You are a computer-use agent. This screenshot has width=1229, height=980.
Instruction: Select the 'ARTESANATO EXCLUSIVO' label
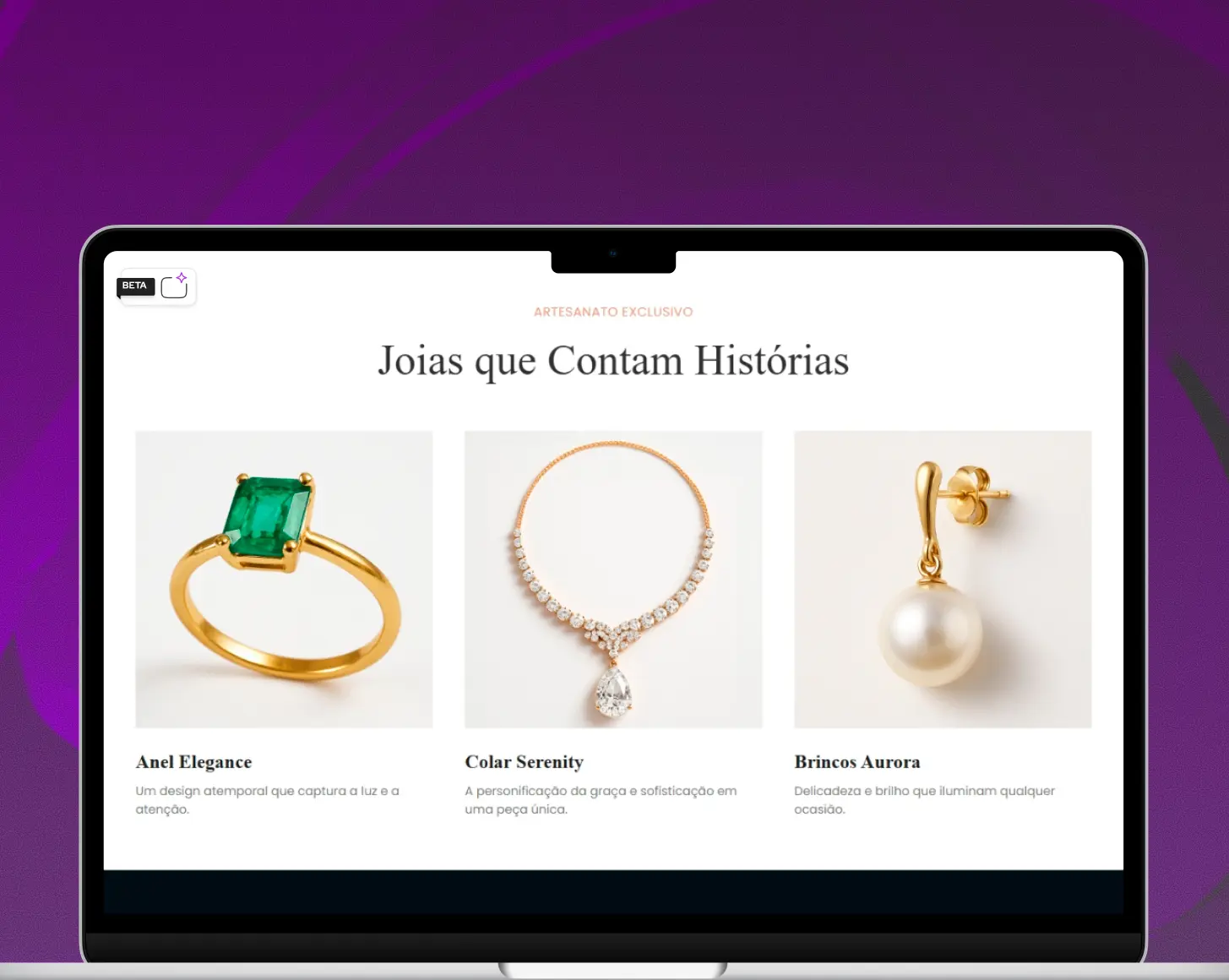pos(613,312)
